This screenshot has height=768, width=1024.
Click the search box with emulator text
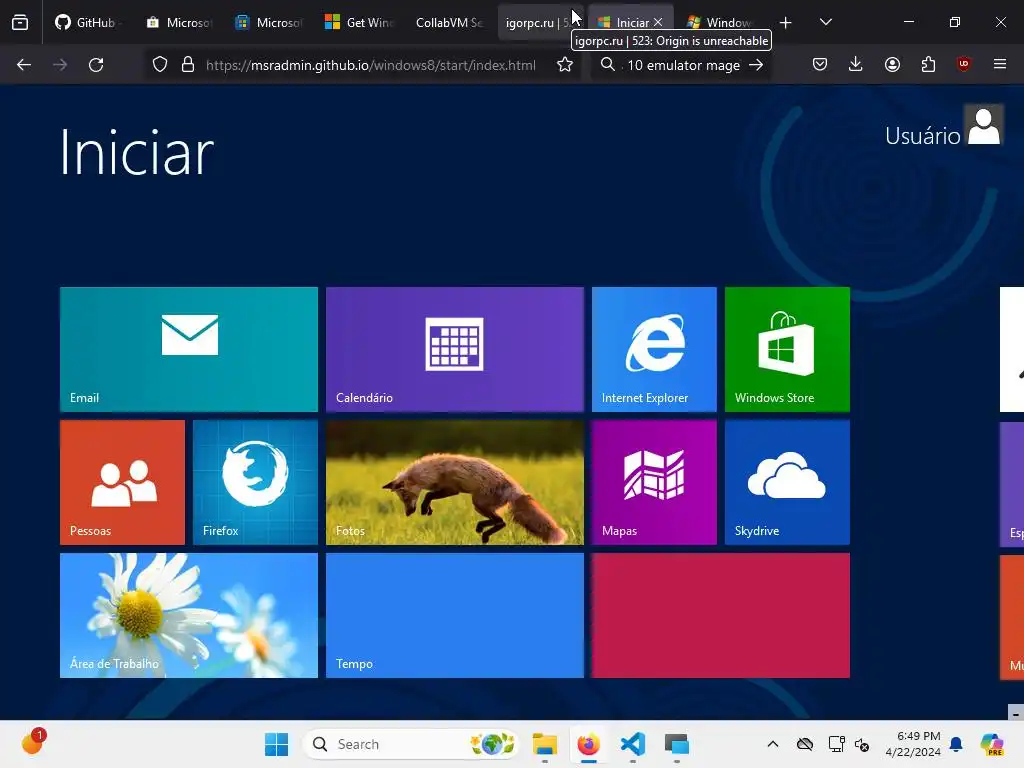click(679, 65)
